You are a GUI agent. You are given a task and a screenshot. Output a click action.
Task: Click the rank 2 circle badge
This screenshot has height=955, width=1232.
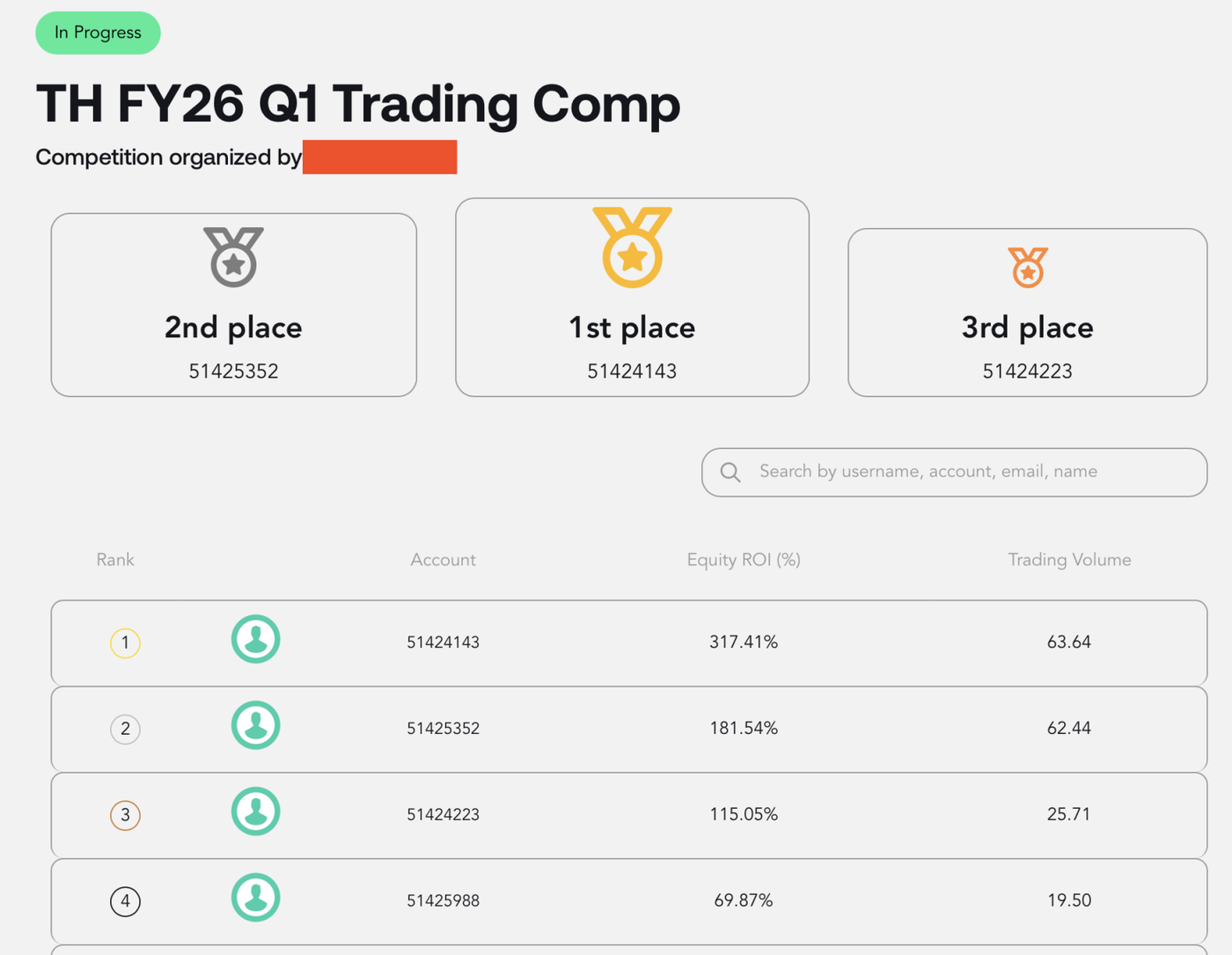click(125, 729)
